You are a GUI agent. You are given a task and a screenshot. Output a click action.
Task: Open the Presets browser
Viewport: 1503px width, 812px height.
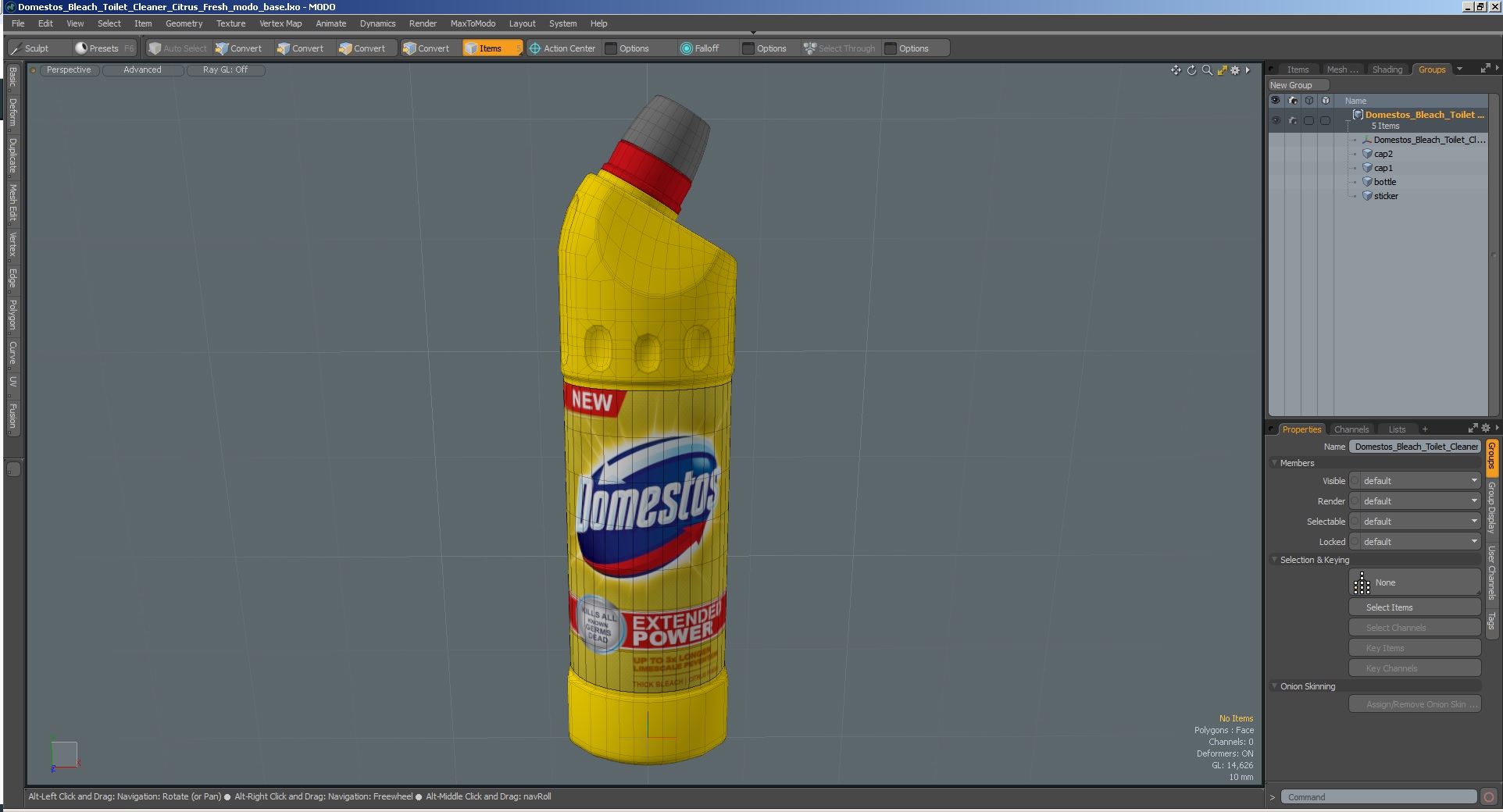[103, 48]
